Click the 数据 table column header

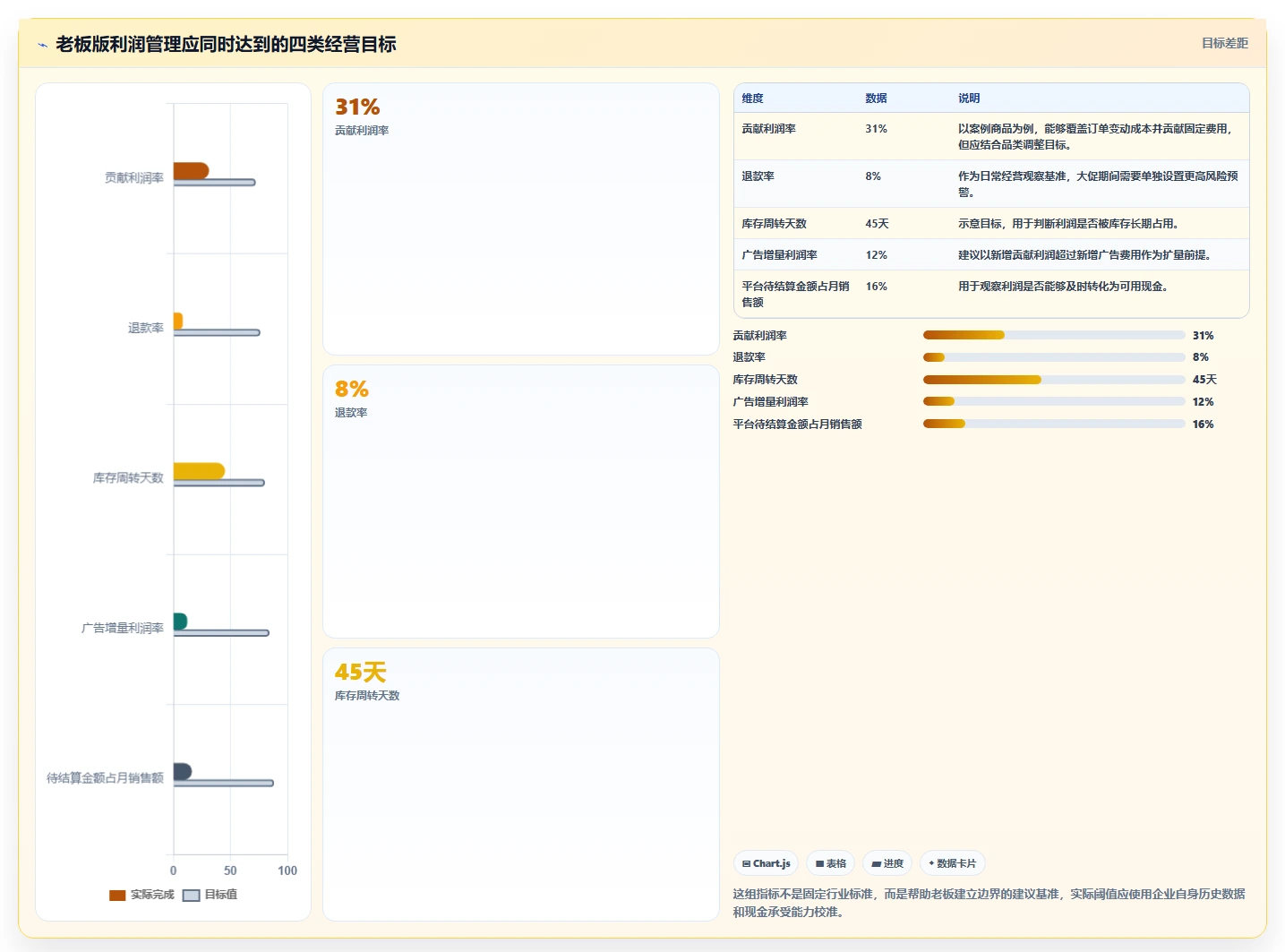point(876,99)
